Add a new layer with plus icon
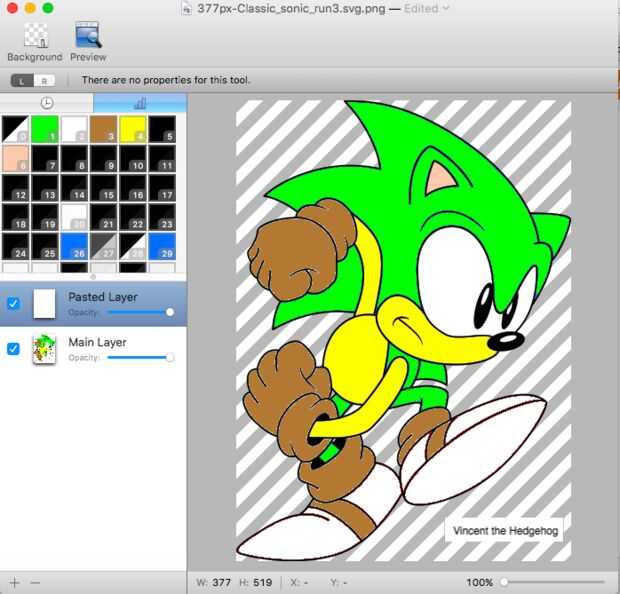Image resolution: width=620 pixels, height=594 pixels. pyautogui.click(x=14, y=582)
